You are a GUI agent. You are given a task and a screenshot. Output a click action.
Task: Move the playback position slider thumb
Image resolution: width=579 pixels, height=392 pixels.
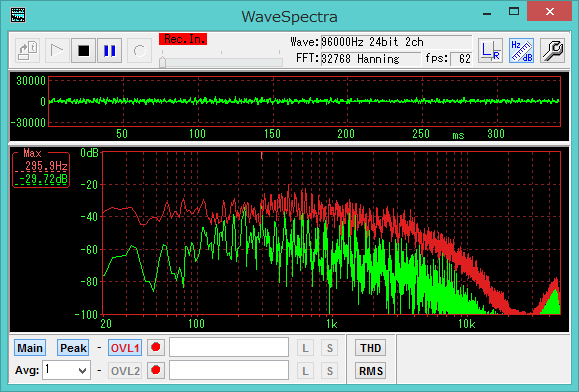162,62
